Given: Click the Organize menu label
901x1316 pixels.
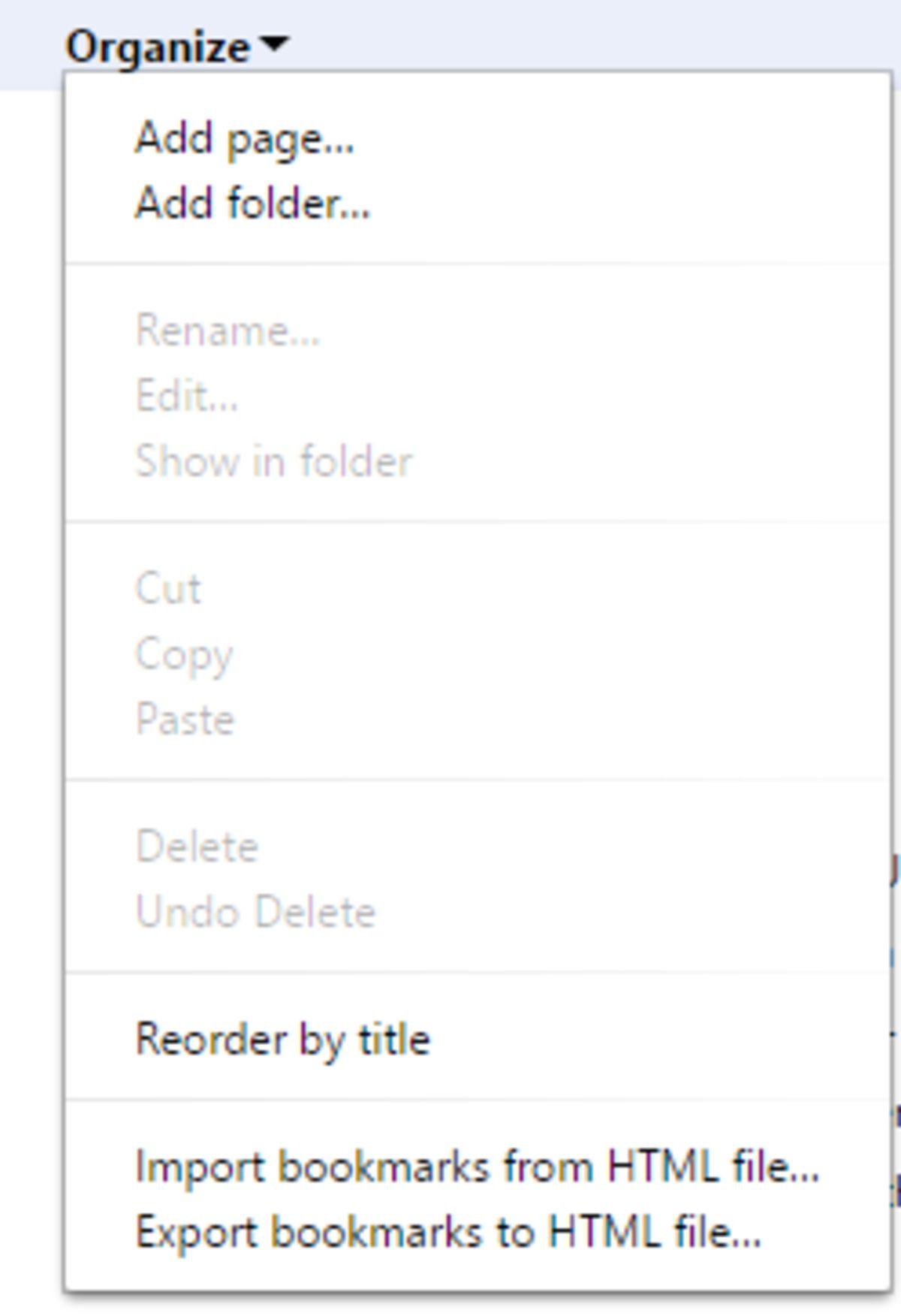Looking at the screenshot, I should coord(158,47).
